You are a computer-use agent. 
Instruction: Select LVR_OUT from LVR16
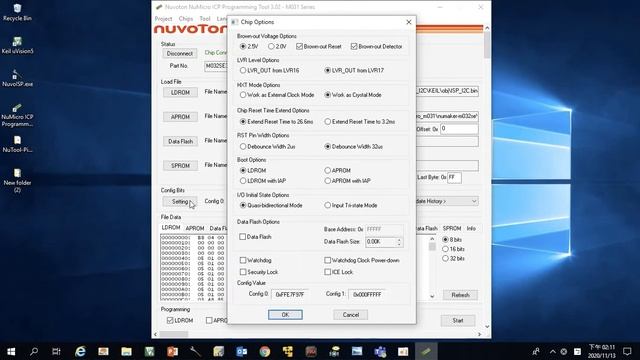pyautogui.click(x=269, y=70)
